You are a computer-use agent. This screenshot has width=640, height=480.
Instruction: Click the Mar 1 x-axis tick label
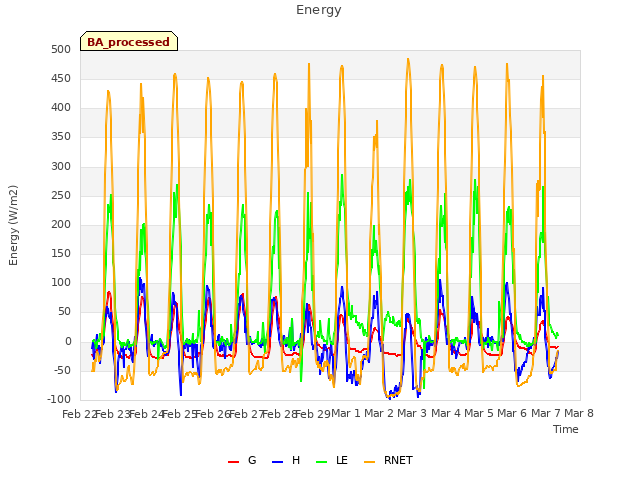[x=346, y=414]
